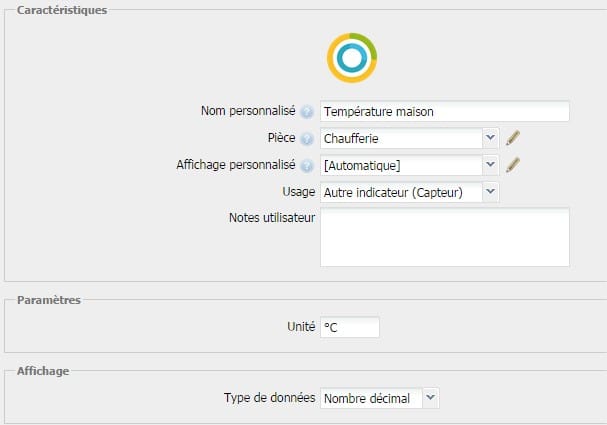Expand the Type de données dropdown arrow
Viewport: 607px width, 425px height.
coord(430,398)
